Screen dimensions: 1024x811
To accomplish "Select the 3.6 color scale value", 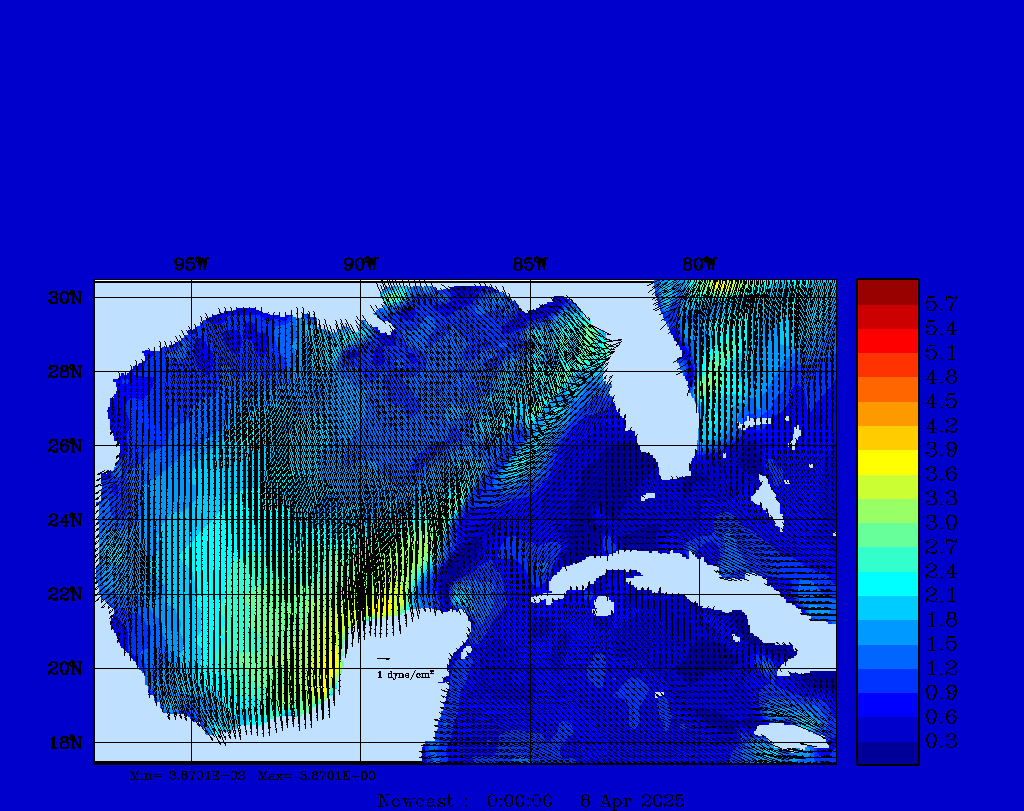I will [941, 474].
